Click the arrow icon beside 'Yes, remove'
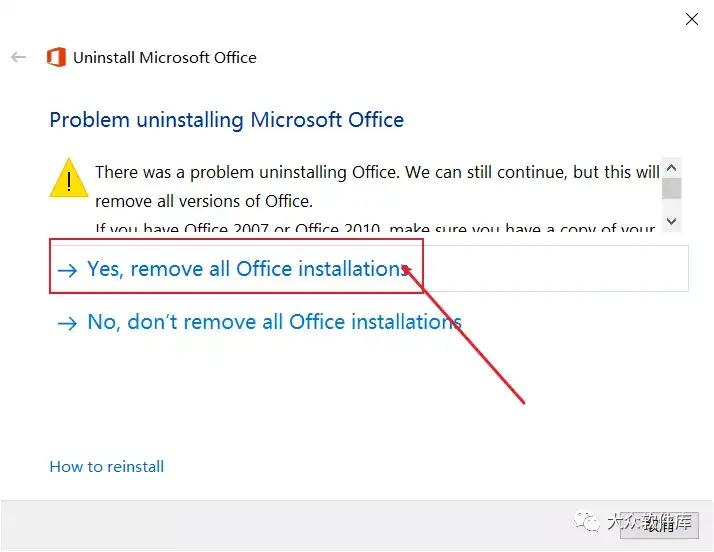This screenshot has height=552, width=714. pos(68,271)
